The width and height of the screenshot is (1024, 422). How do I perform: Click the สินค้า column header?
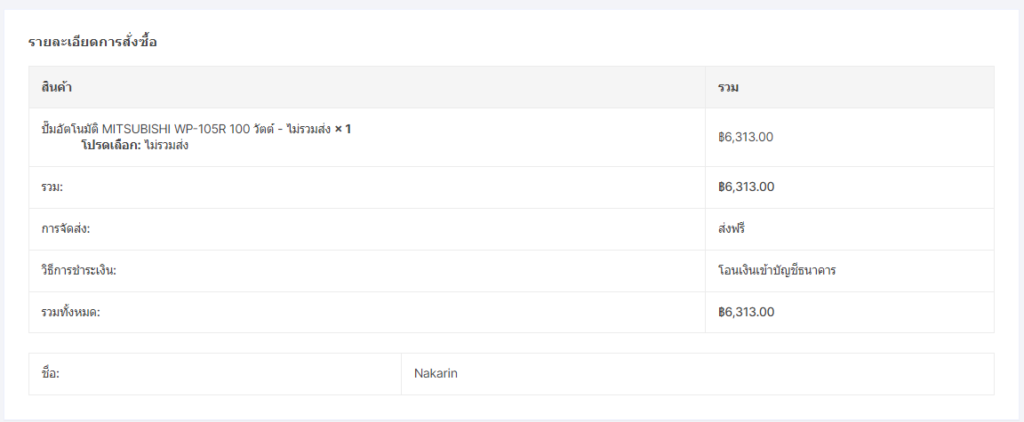click(x=56, y=87)
